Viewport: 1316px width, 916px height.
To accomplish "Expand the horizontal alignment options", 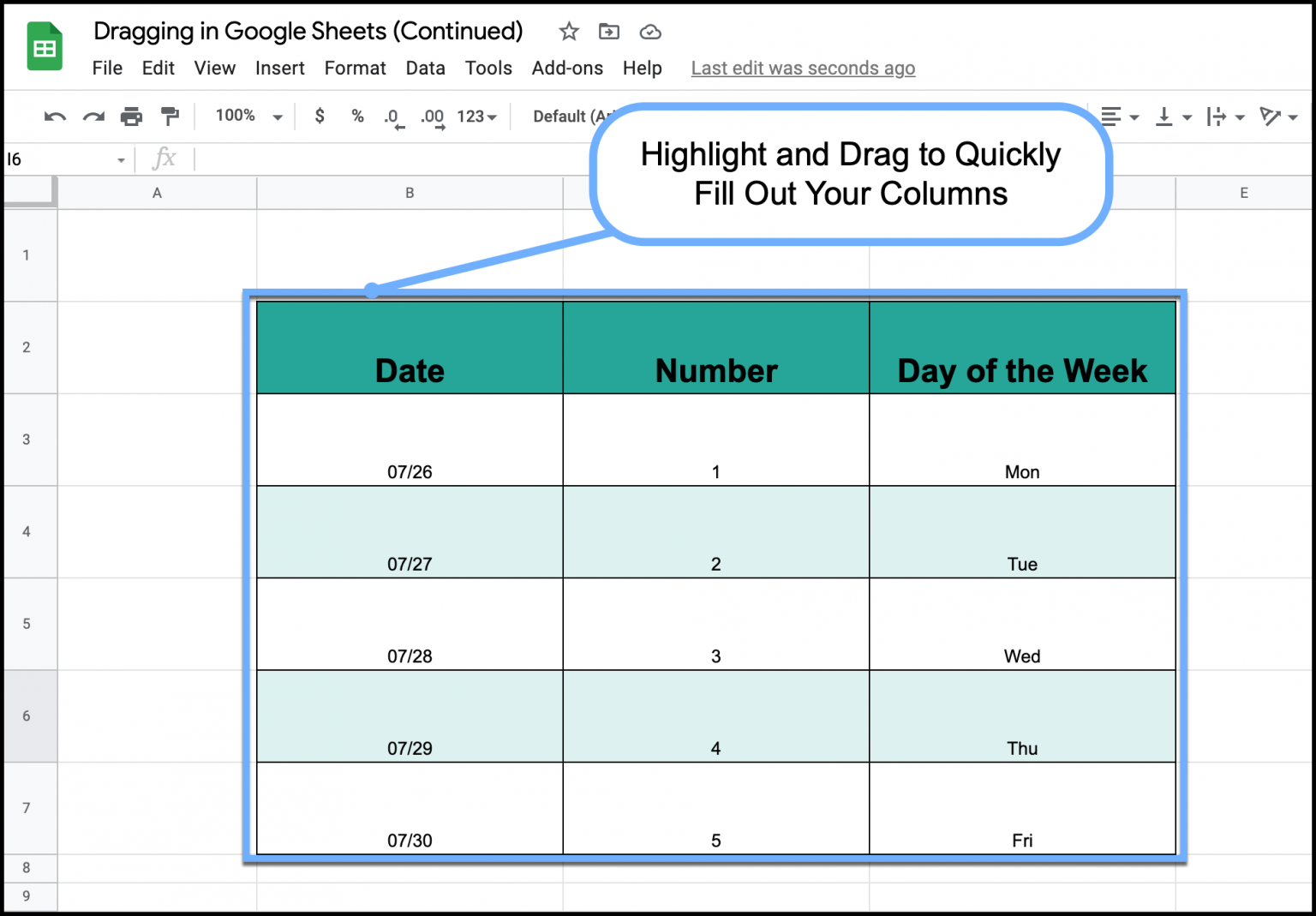I will (1133, 116).
